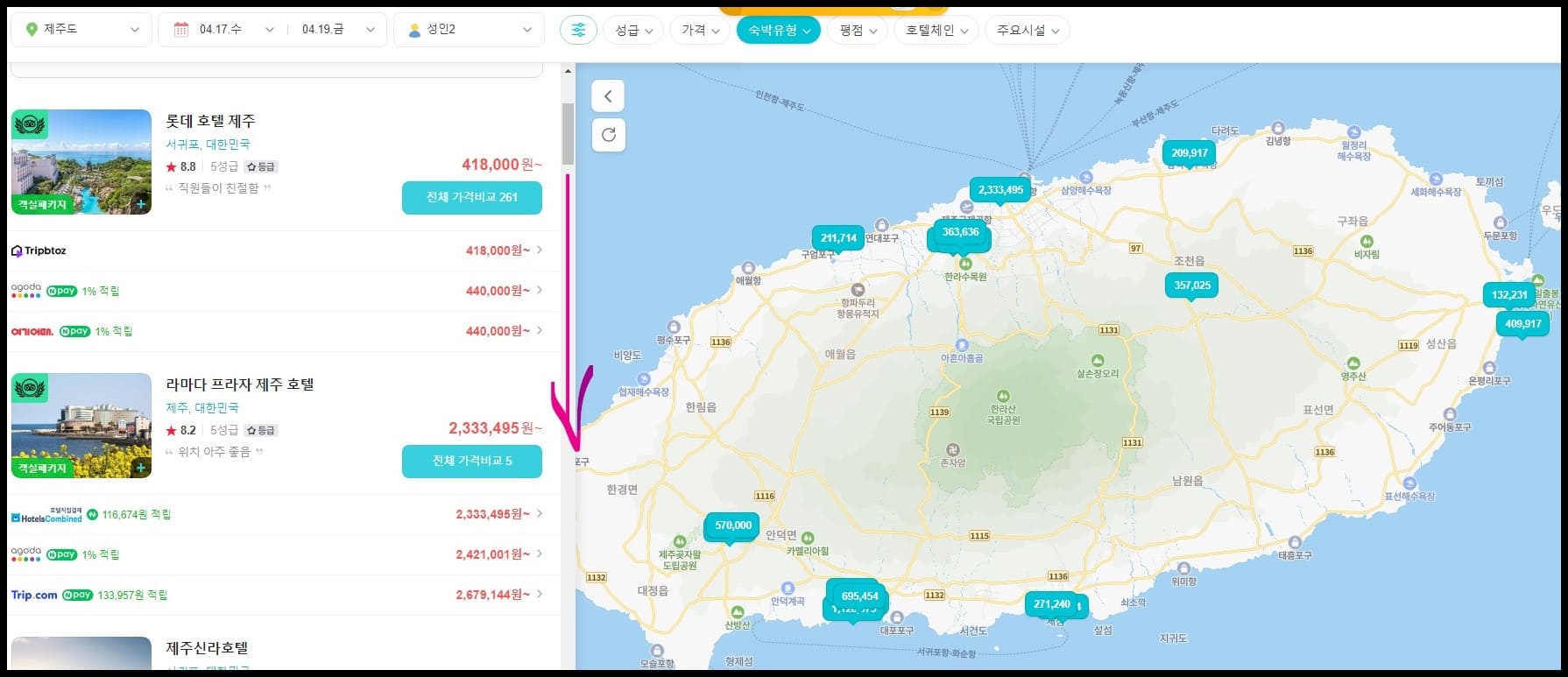Select the 132,231 price marker on the map
The height and width of the screenshot is (677, 1568).
pos(1509,295)
